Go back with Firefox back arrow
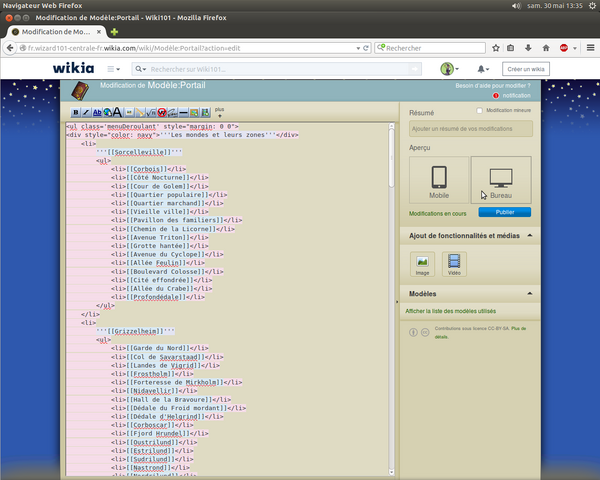Image resolution: width=600 pixels, height=480 pixels. point(10,48)
